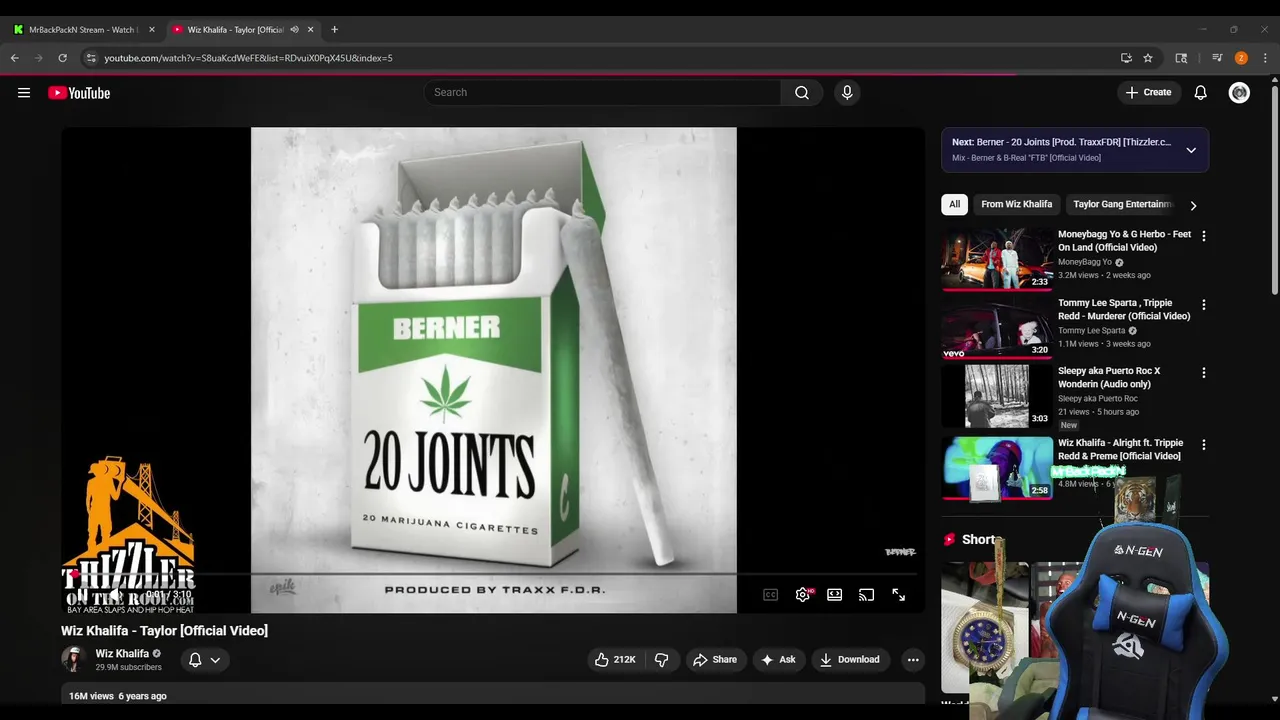Dislike the Wiz Khalifa video
This screenshot has width=1280, height=720.
click(x=661, y=660)
